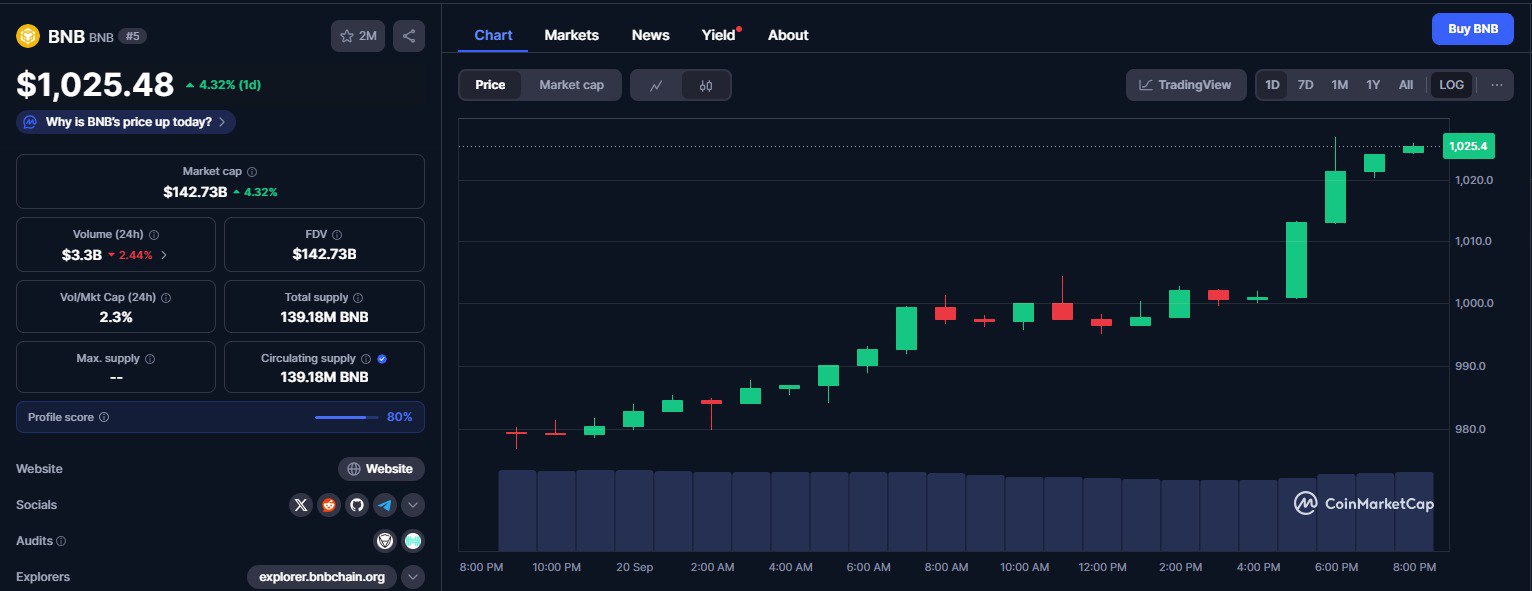Select the 1M time range
Image resolution: width=1532 pixels, height=591 pixels.
pyautogui.click(x=1340, y=85)
